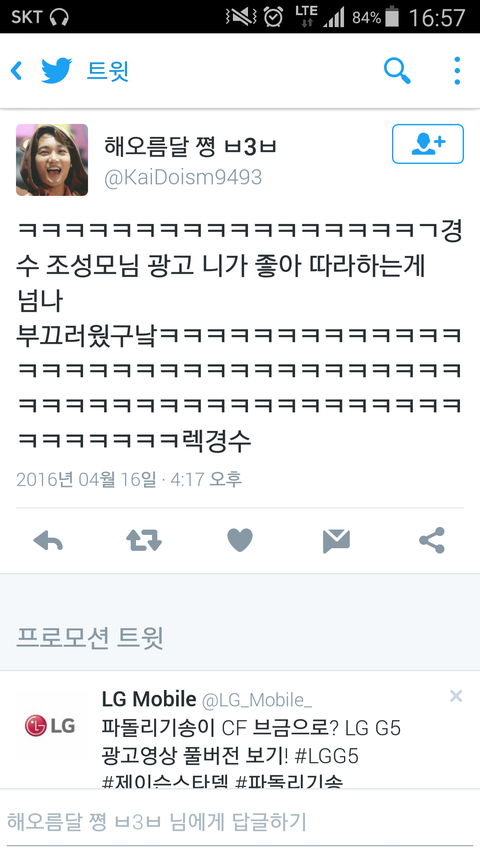This screenshot has width=480, height=853.
Task: Follow user with the add-person button
Action: point(428,144)
